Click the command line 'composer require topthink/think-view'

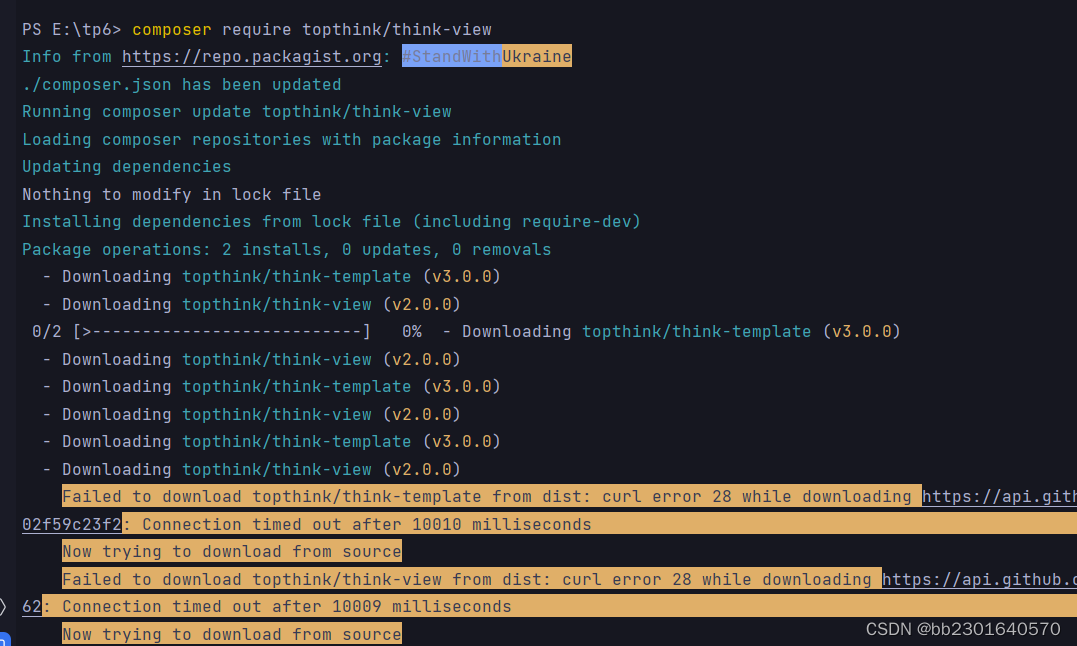312,30
